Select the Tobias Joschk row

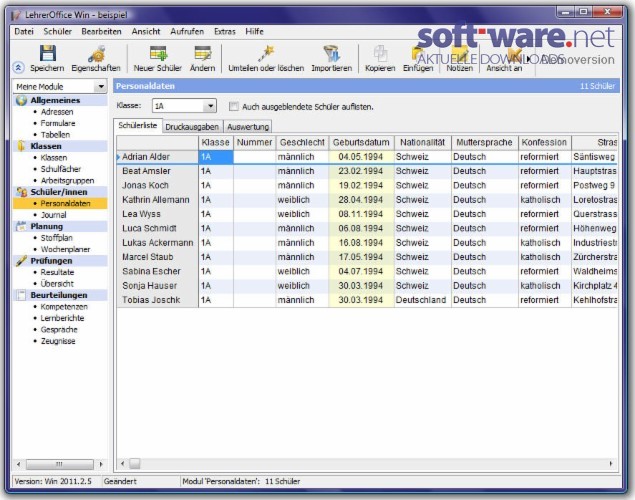367,300
